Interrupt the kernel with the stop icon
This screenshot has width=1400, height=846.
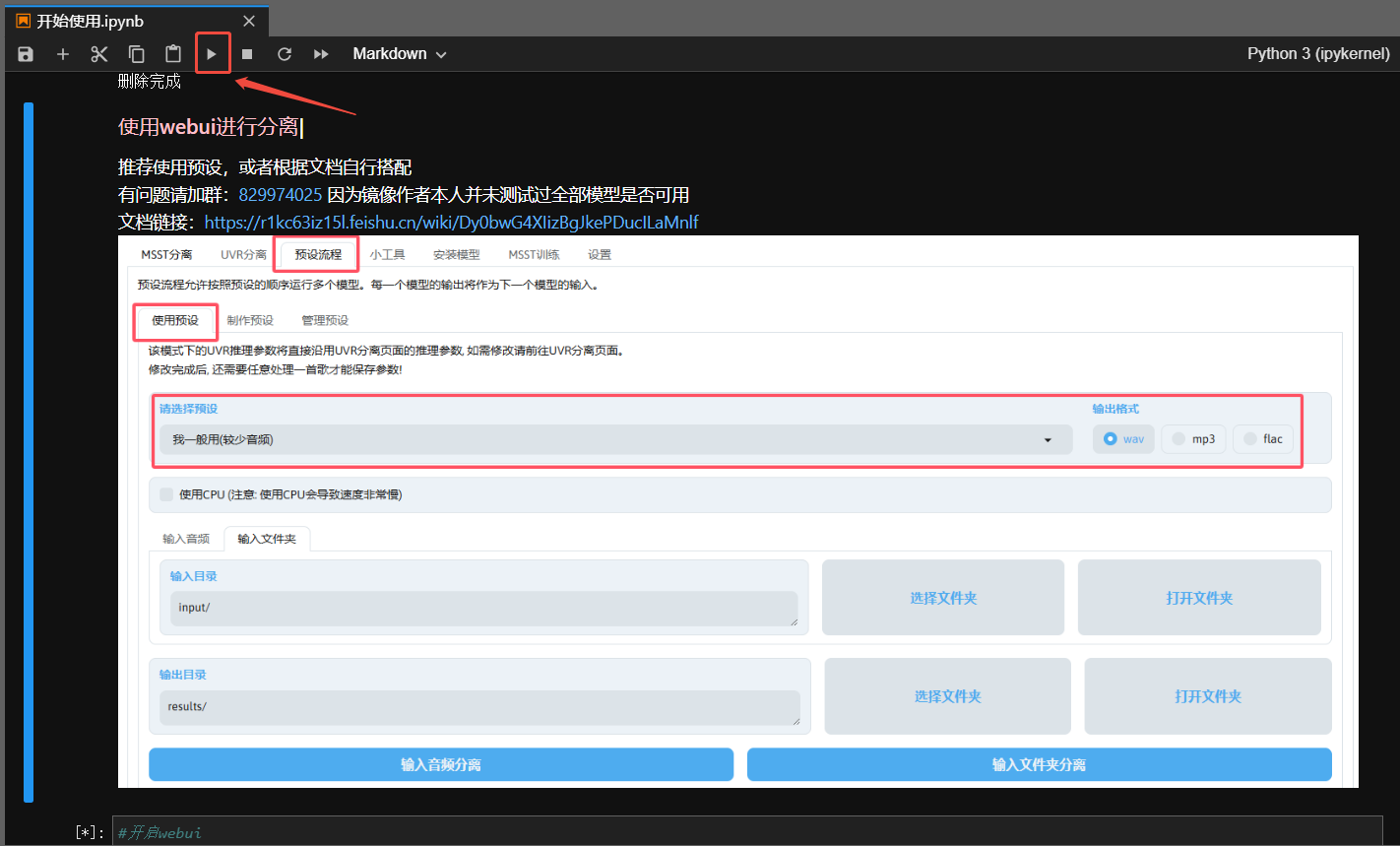(247, 54)
